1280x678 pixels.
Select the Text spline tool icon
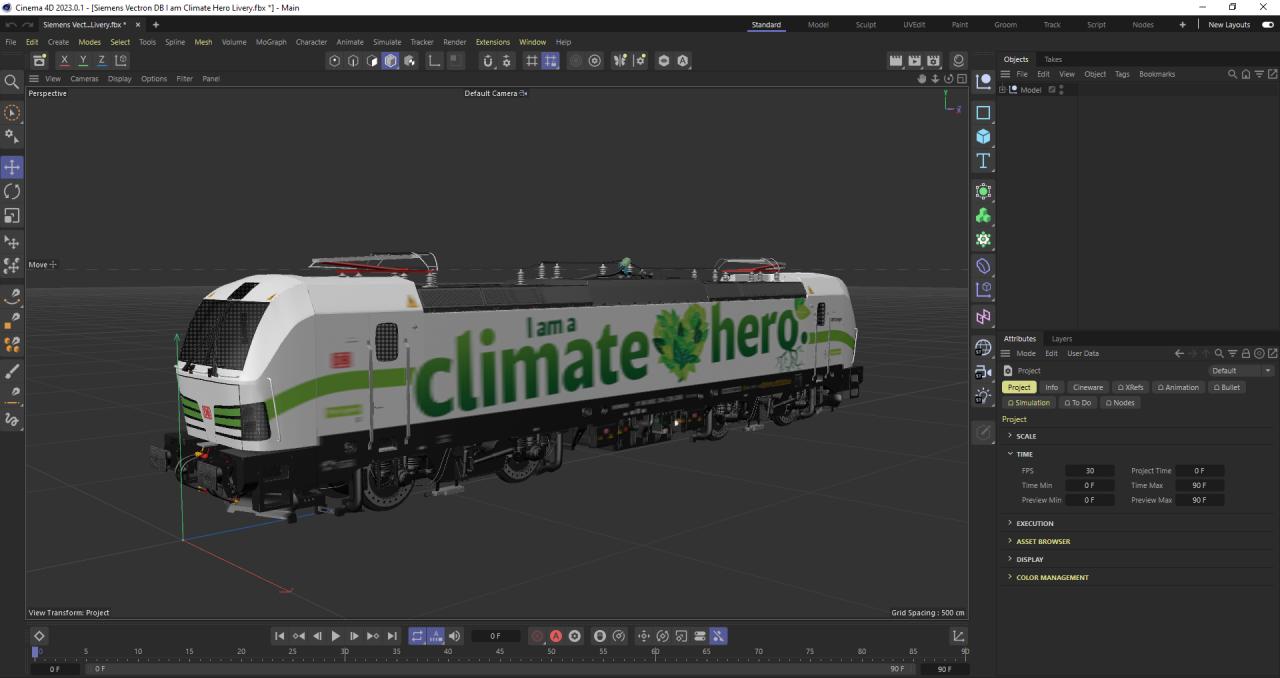983,161
